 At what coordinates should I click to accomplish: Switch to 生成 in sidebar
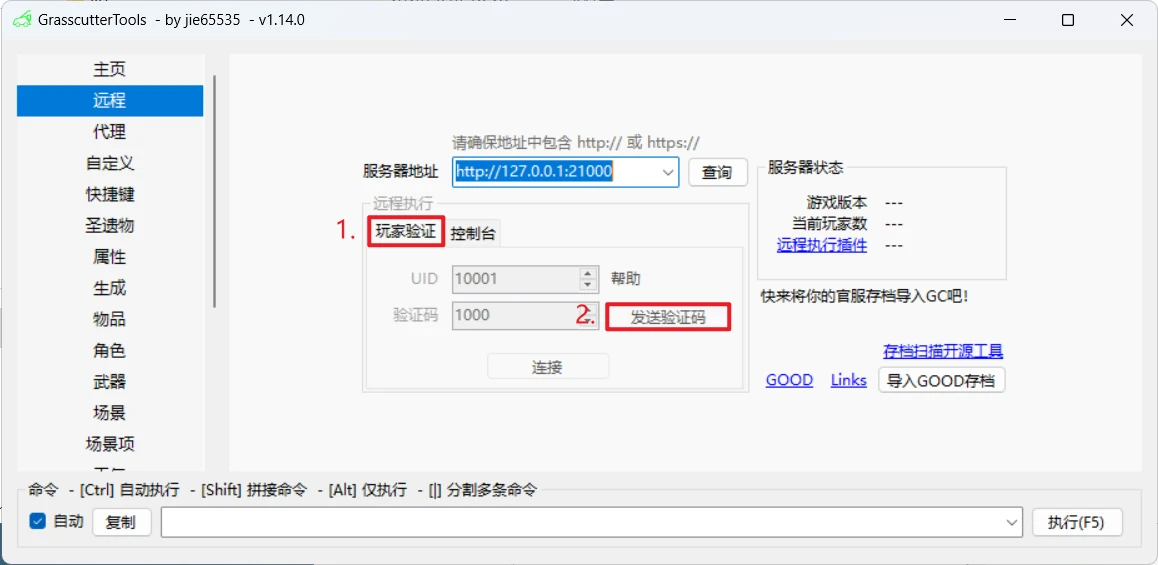[109, 288]
